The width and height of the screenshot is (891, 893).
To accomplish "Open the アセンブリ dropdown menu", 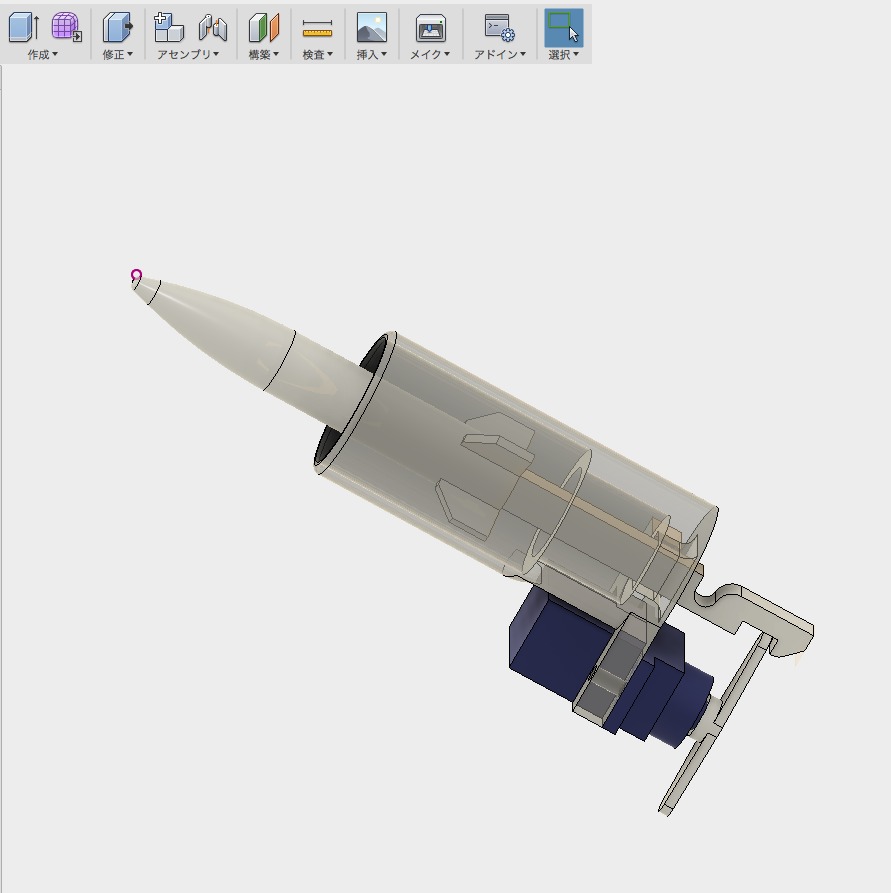I will pyautogui.click(x=189, y=54).
